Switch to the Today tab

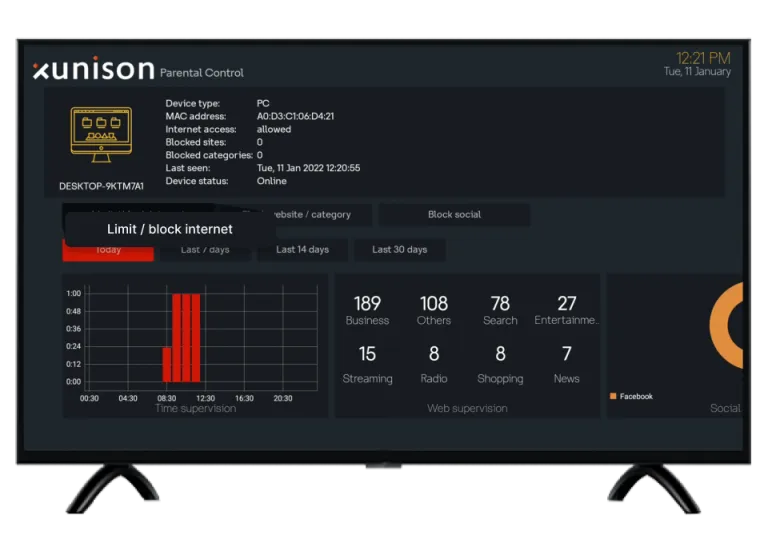click(x=108, y=251)
